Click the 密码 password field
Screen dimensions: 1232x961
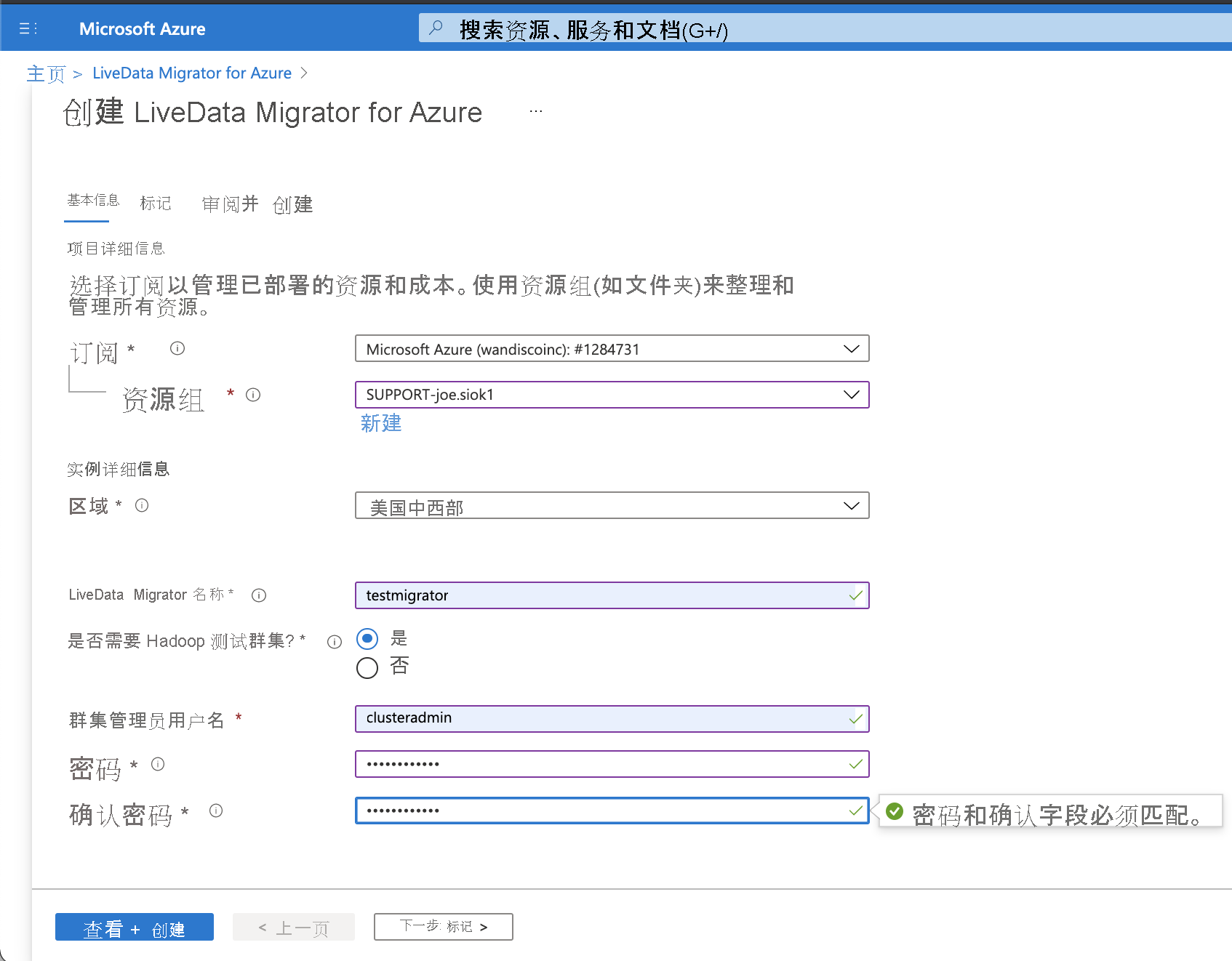612,764
